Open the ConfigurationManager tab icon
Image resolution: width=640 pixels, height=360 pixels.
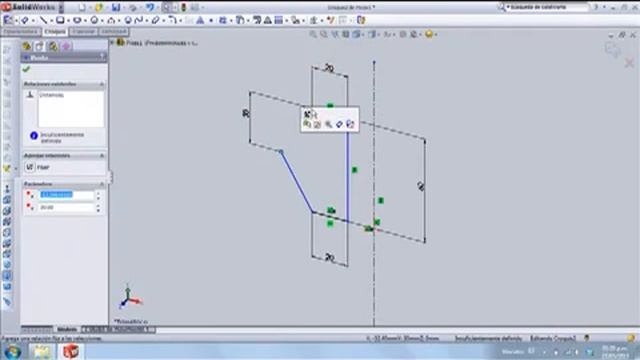[53, 46]
